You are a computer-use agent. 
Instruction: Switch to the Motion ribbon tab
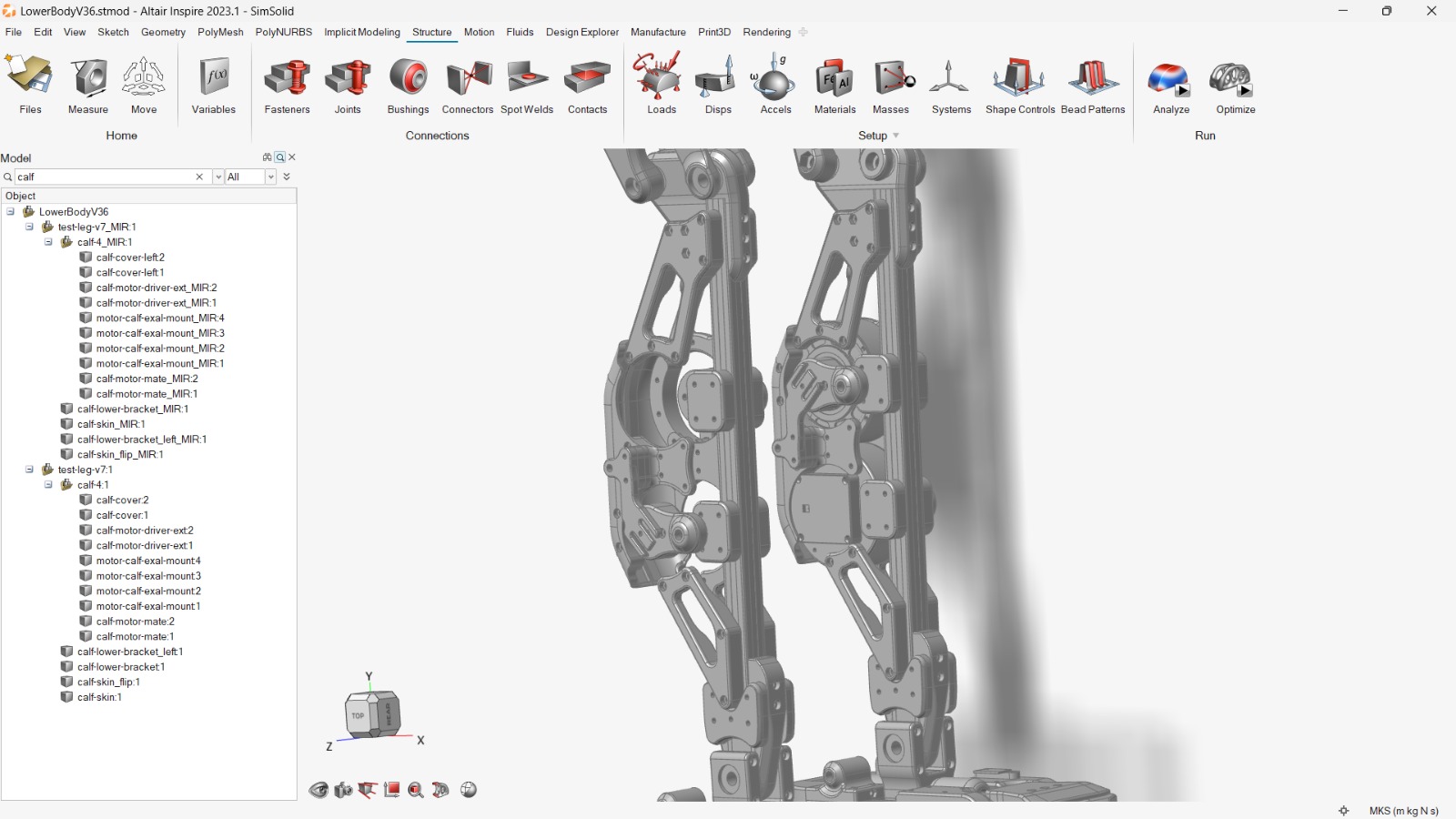click(x=479, y=32)
